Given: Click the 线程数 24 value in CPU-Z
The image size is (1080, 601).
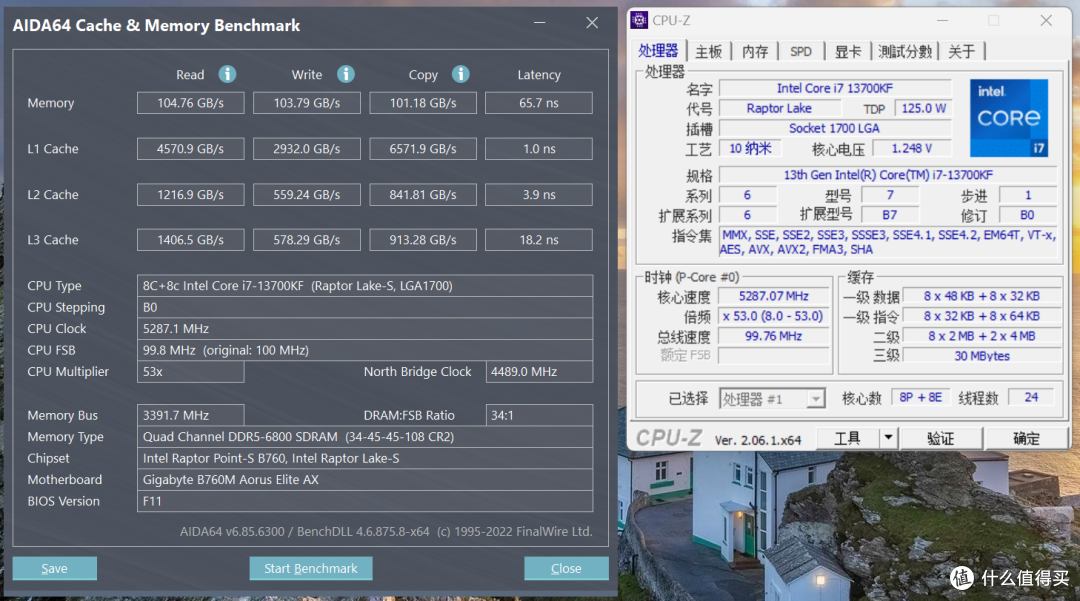Looking at the screenshot, I should 1031,397.
